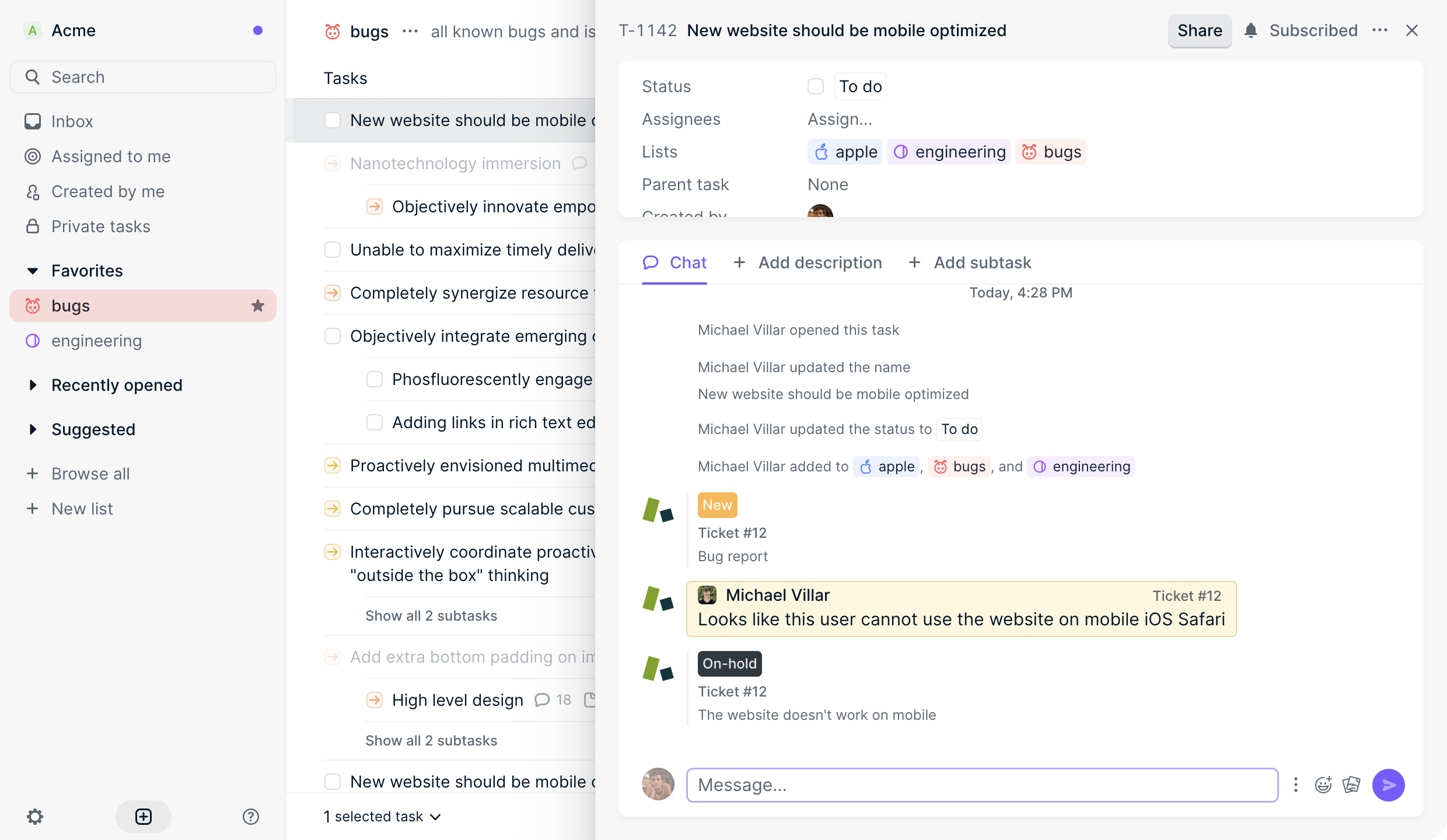Viewport: 1447px width, 840px height.
Task: Check the To do status checkbox
Action: tap(815, 86)
